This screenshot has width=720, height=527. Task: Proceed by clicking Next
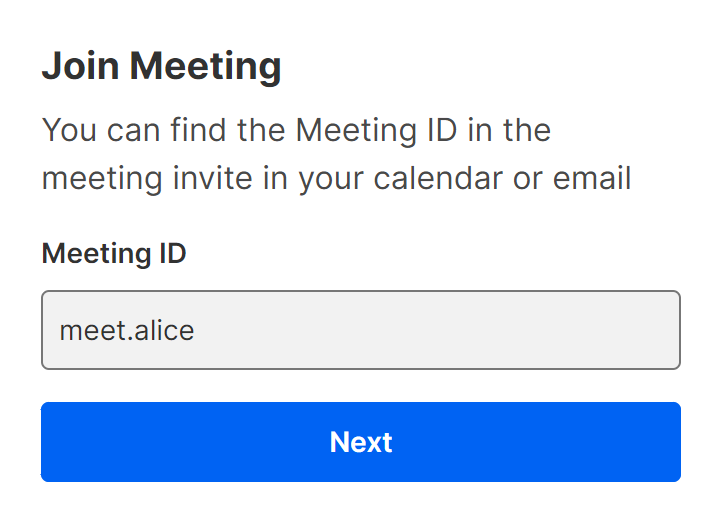point(360,442)
